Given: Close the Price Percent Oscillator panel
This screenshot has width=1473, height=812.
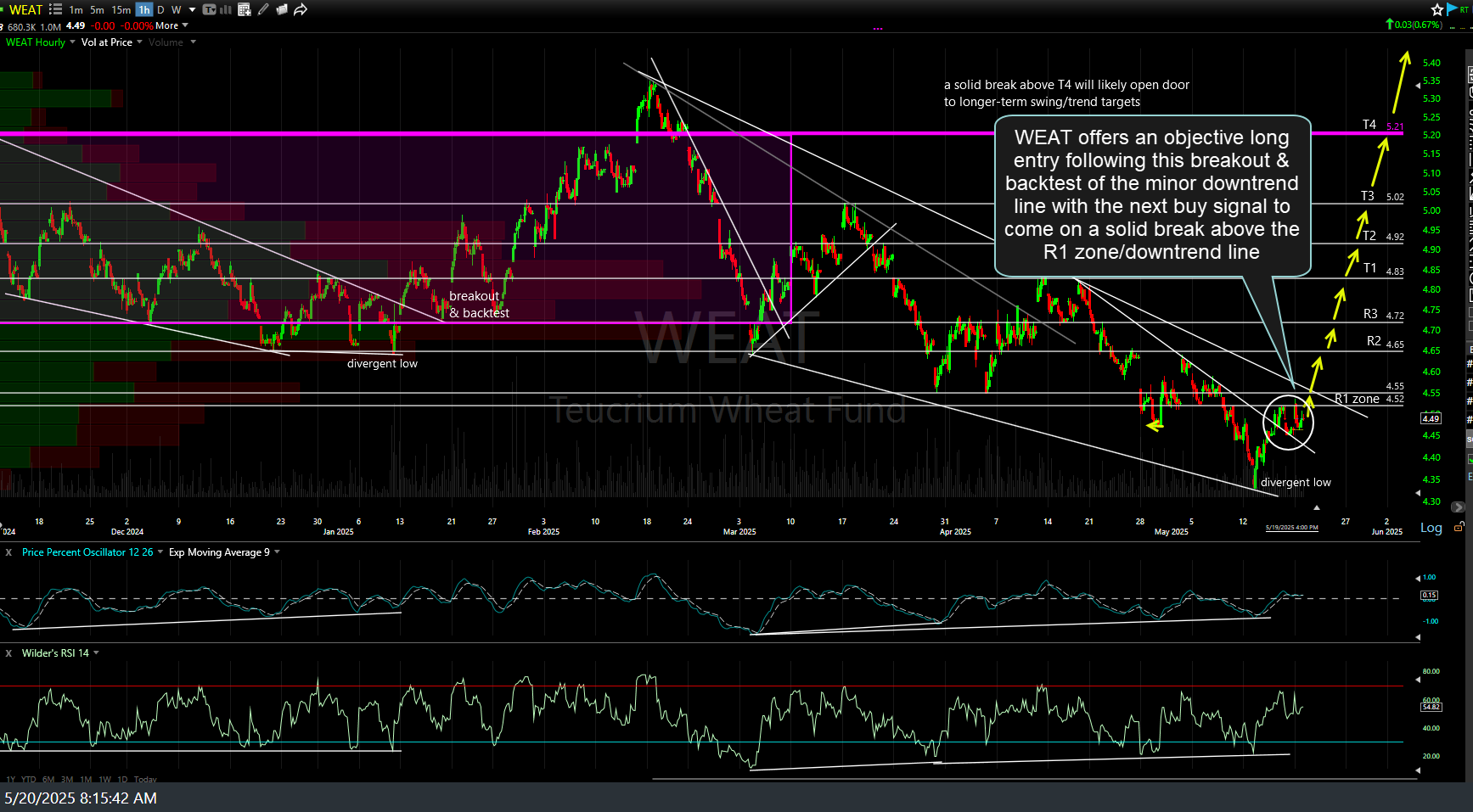Looking at the screenshot, I should pos(8,552).
